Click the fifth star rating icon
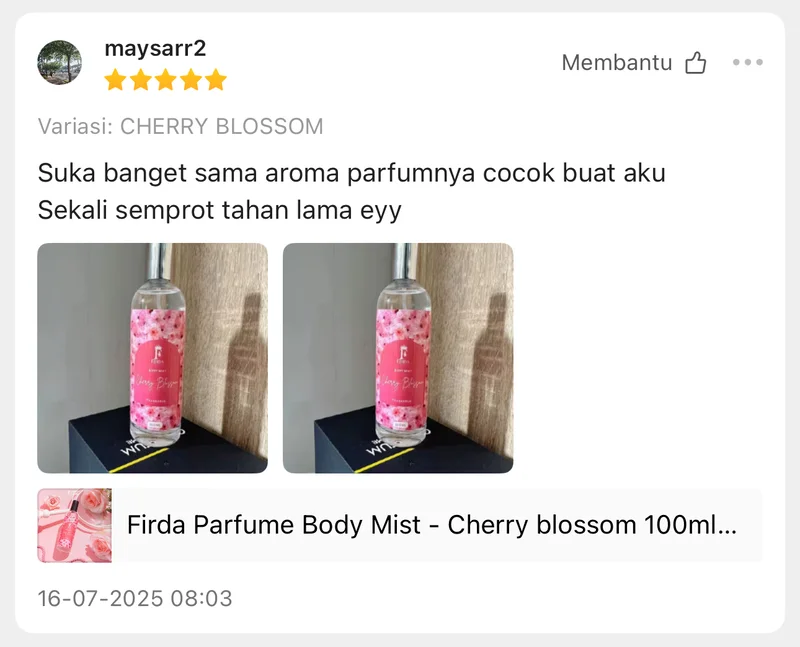 216,80
